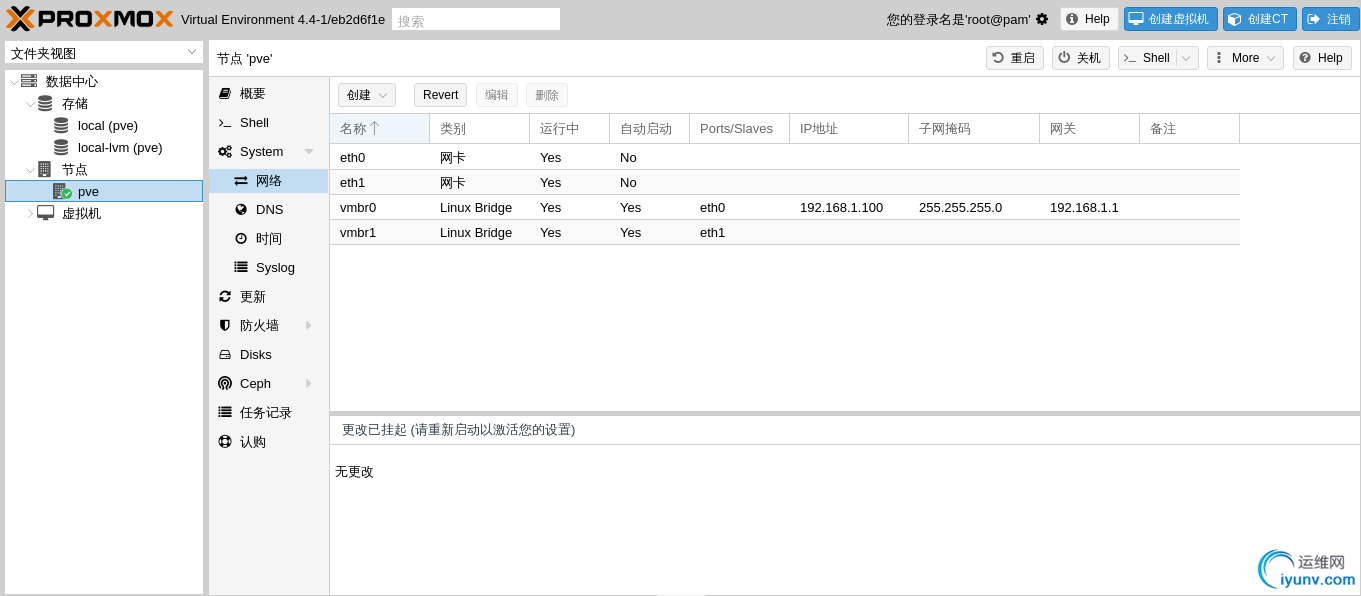
Task: Select the vmbr1 bridge row
Action: pos(785,232)
